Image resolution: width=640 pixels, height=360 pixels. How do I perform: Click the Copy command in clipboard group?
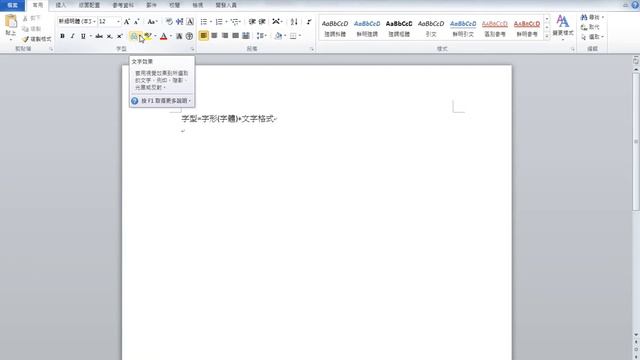(x=31, y=29)
